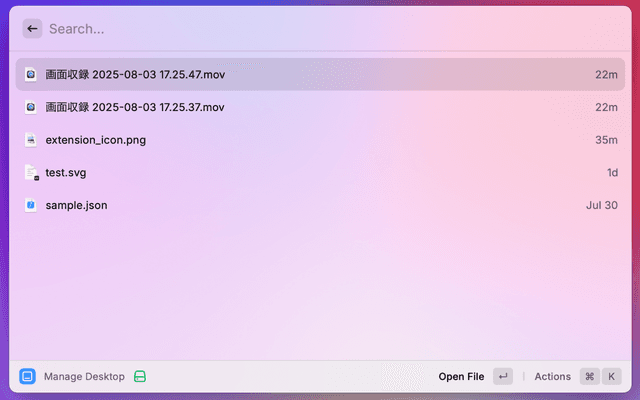Focus the Search input field
The width and height of the screenshot is (640, 400).
pyautogui.click(x=300, y=29)
